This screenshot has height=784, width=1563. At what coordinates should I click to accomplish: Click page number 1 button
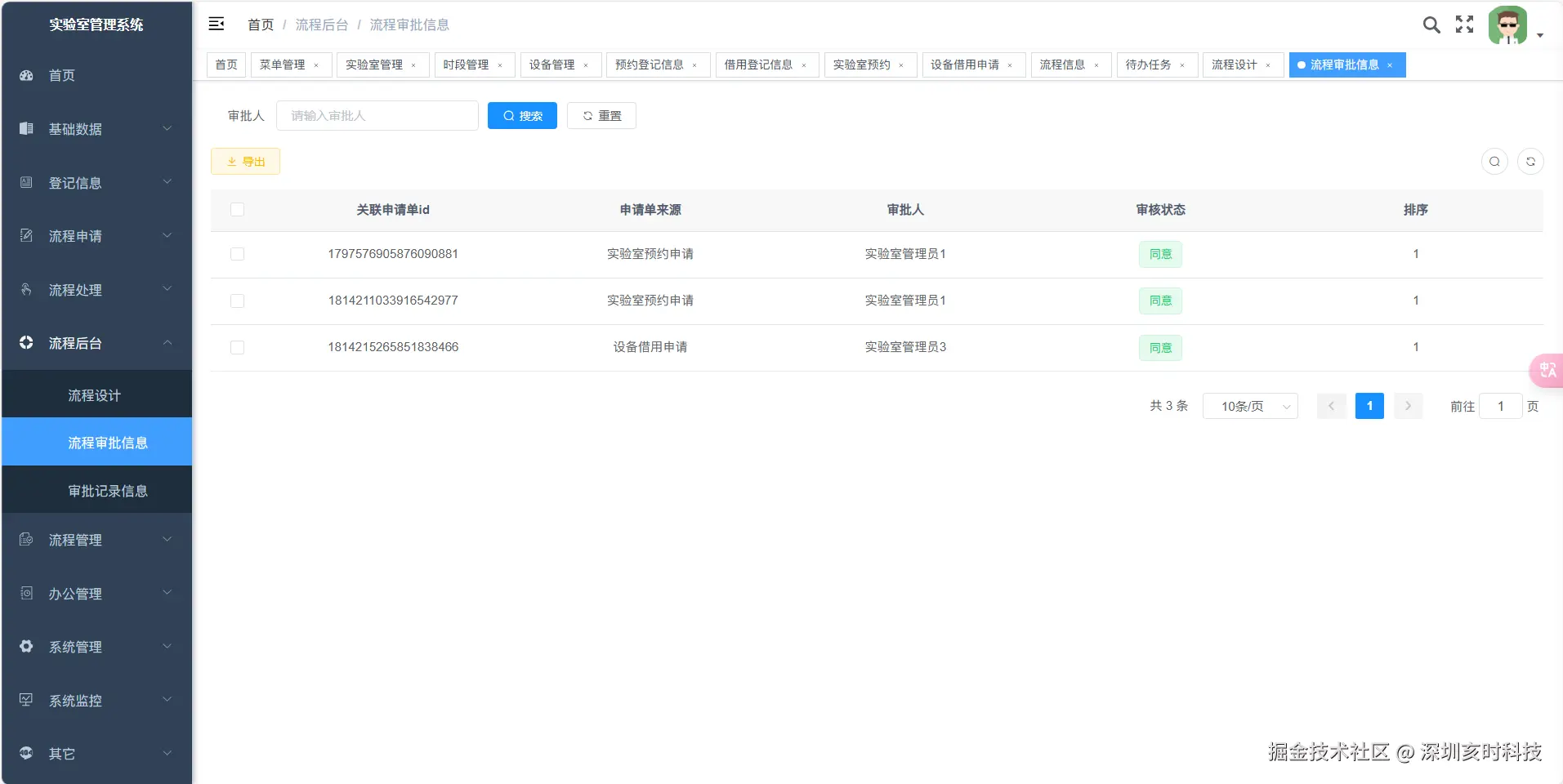(1369, 406)
